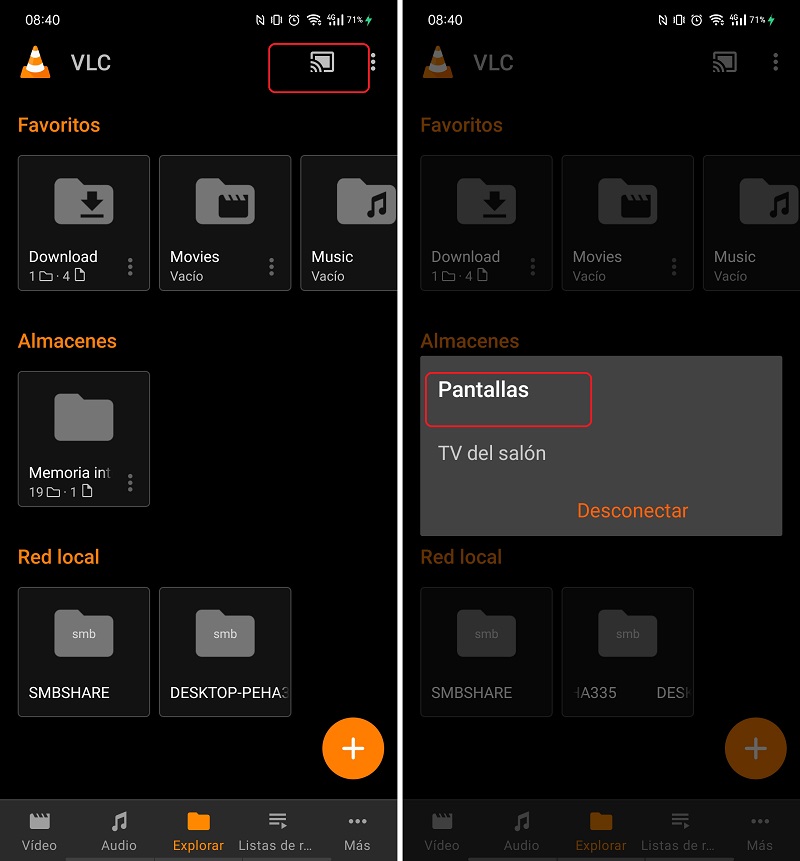The width and height of the screenshot is (800, 861).
Task: Open the Download favorites folder
Action: point(83,222)
